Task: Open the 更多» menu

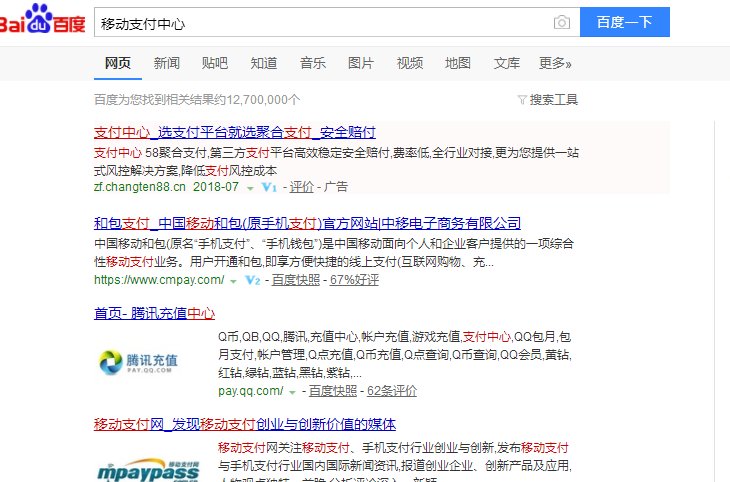Action: [x=555, y=63]
